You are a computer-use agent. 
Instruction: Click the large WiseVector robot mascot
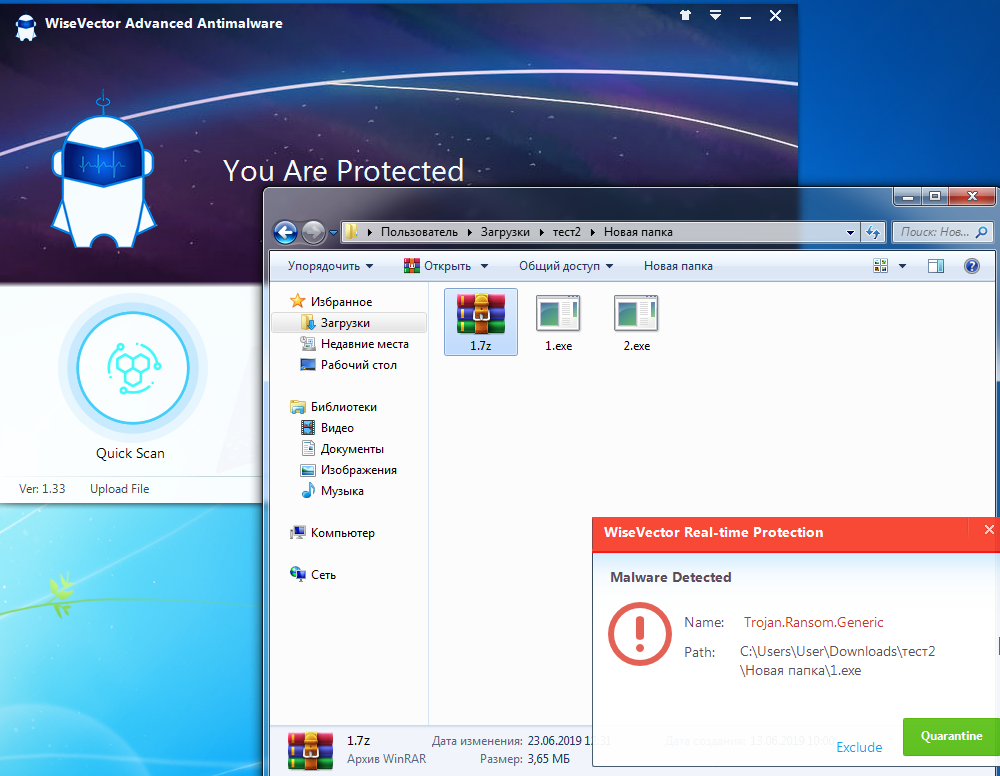click(x=103, y=172)
